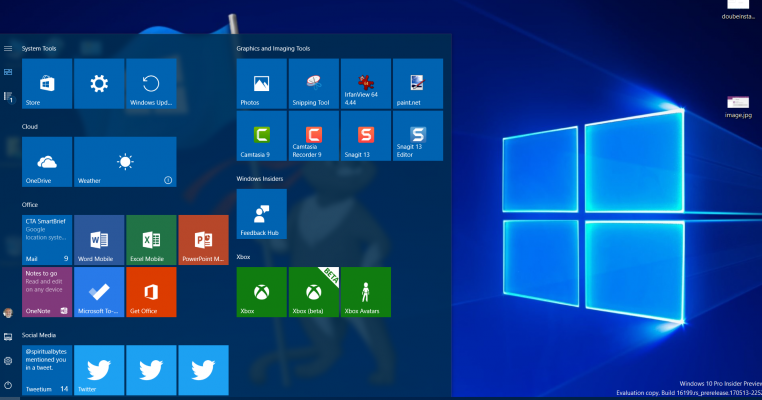Image resolution: width=762 pixels, height=400 pixels.
Task: Open the Photos tile
Action: [x=262, y=84]
